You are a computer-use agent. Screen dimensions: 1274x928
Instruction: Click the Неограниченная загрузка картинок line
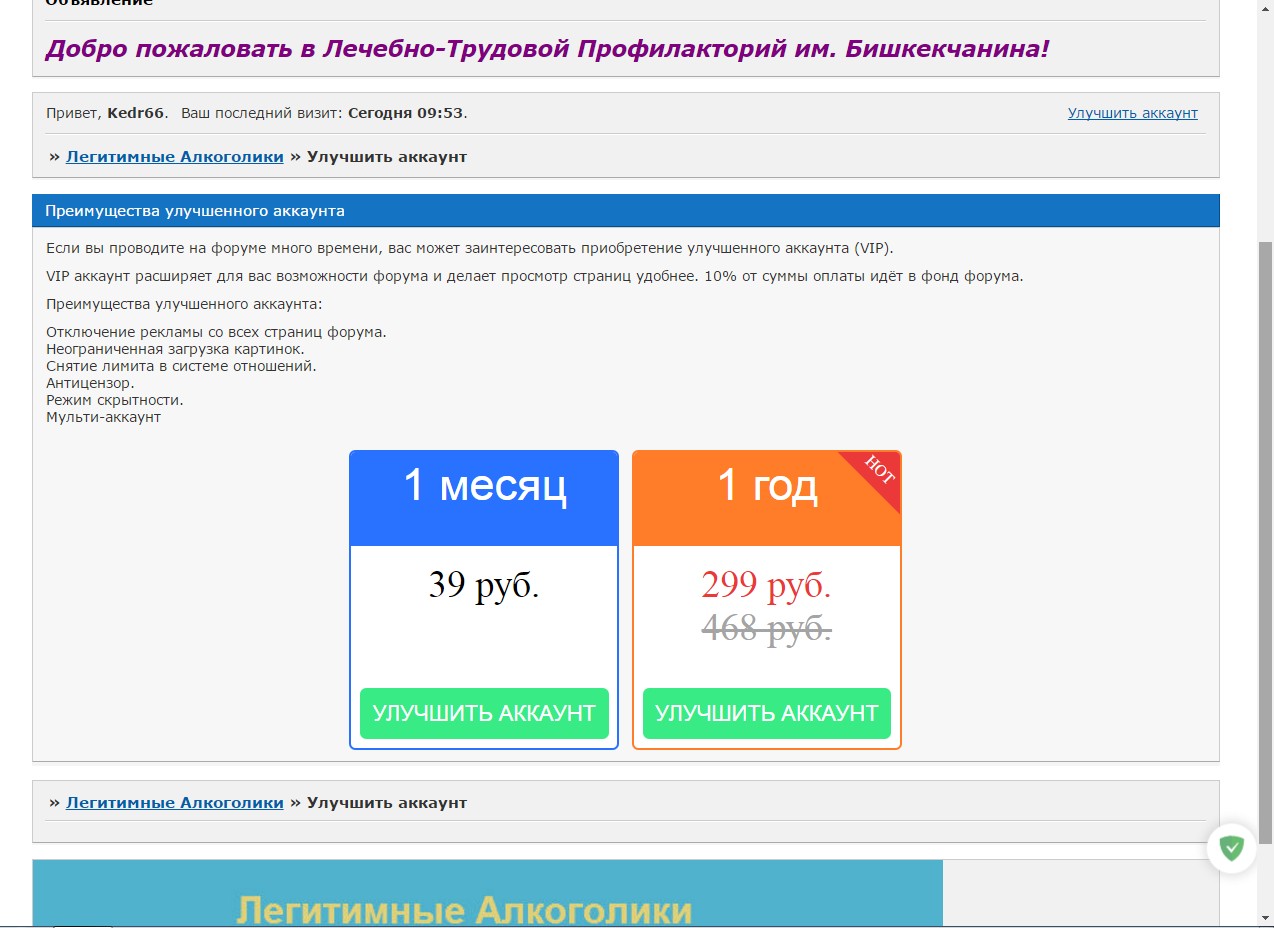click(175, 349)
